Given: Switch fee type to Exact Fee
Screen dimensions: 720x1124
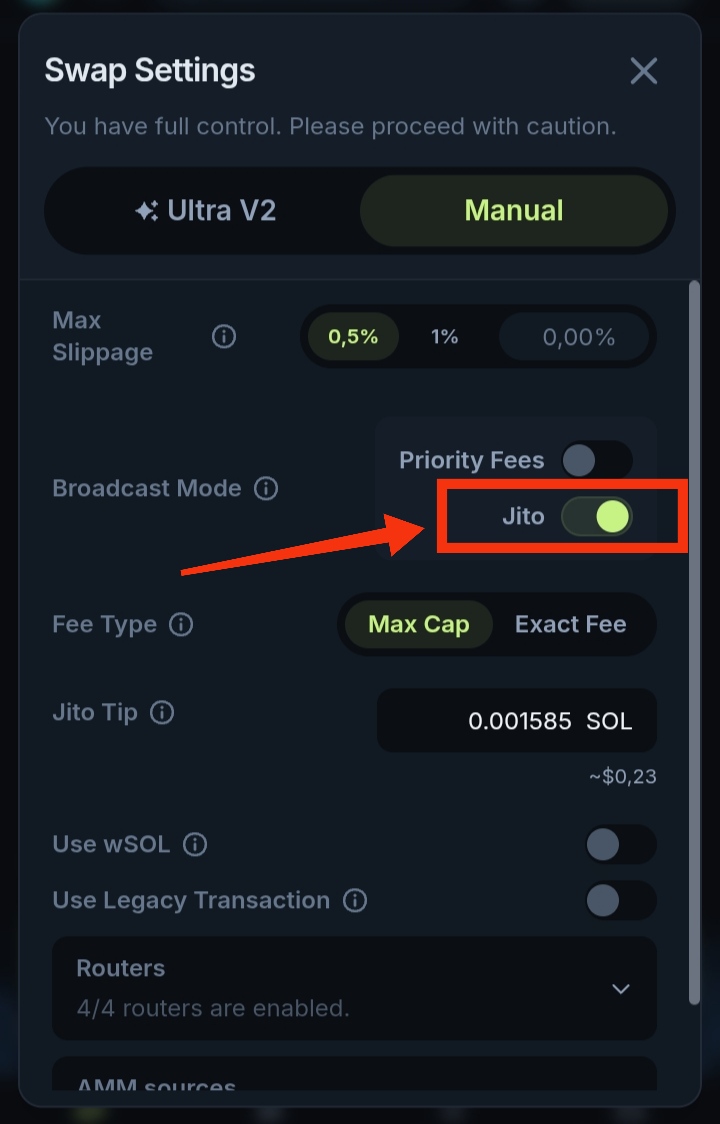Looking at the screenshot, I should click(x=570, y=625).
